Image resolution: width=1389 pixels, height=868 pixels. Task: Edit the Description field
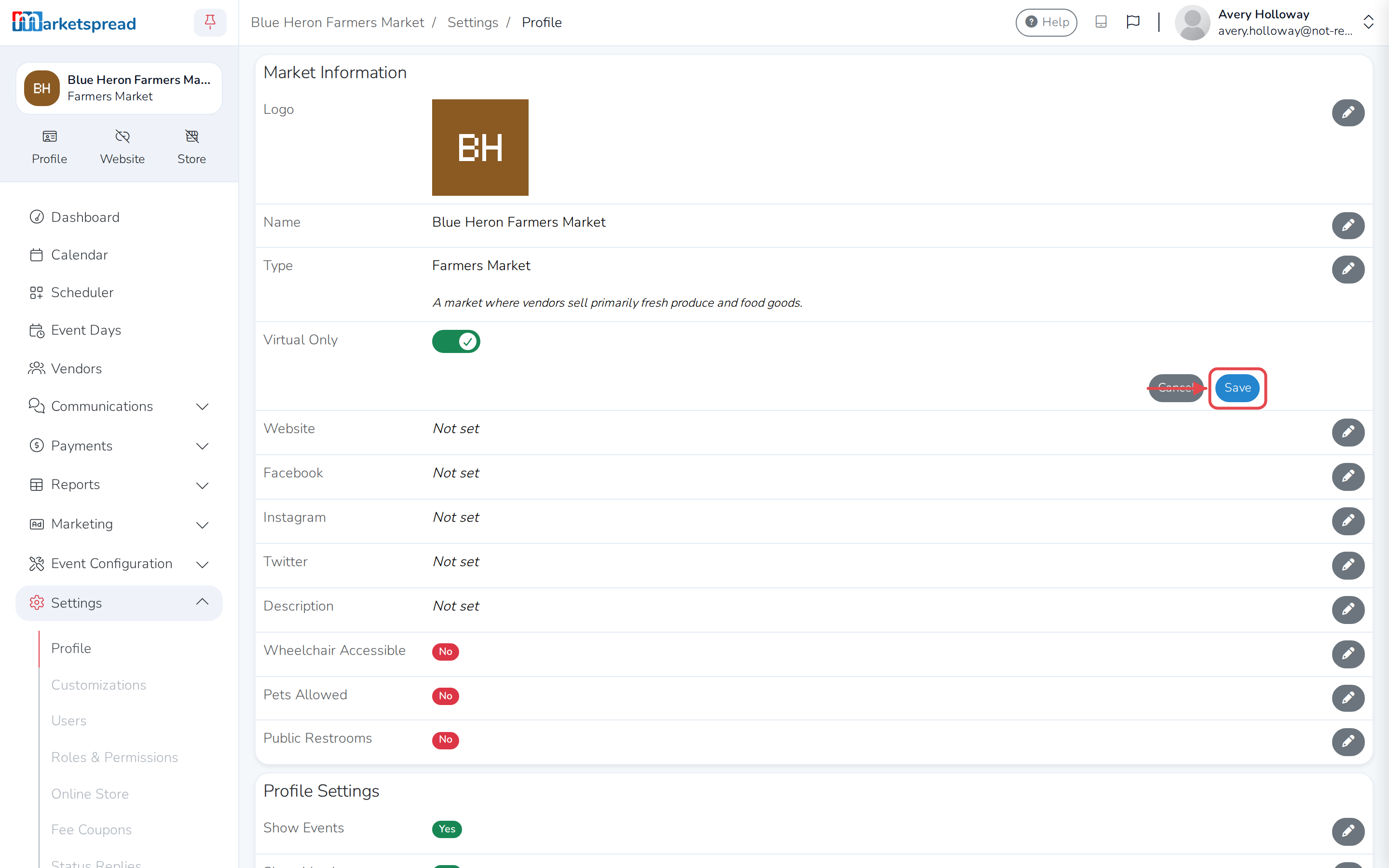tap(1348, 610)
